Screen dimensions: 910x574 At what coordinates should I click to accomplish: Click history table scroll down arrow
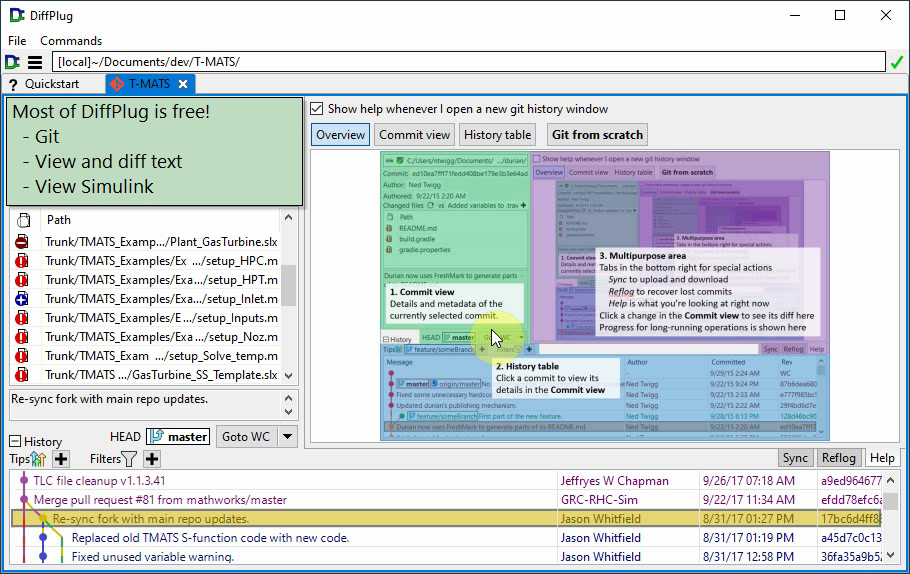[891, 555]
